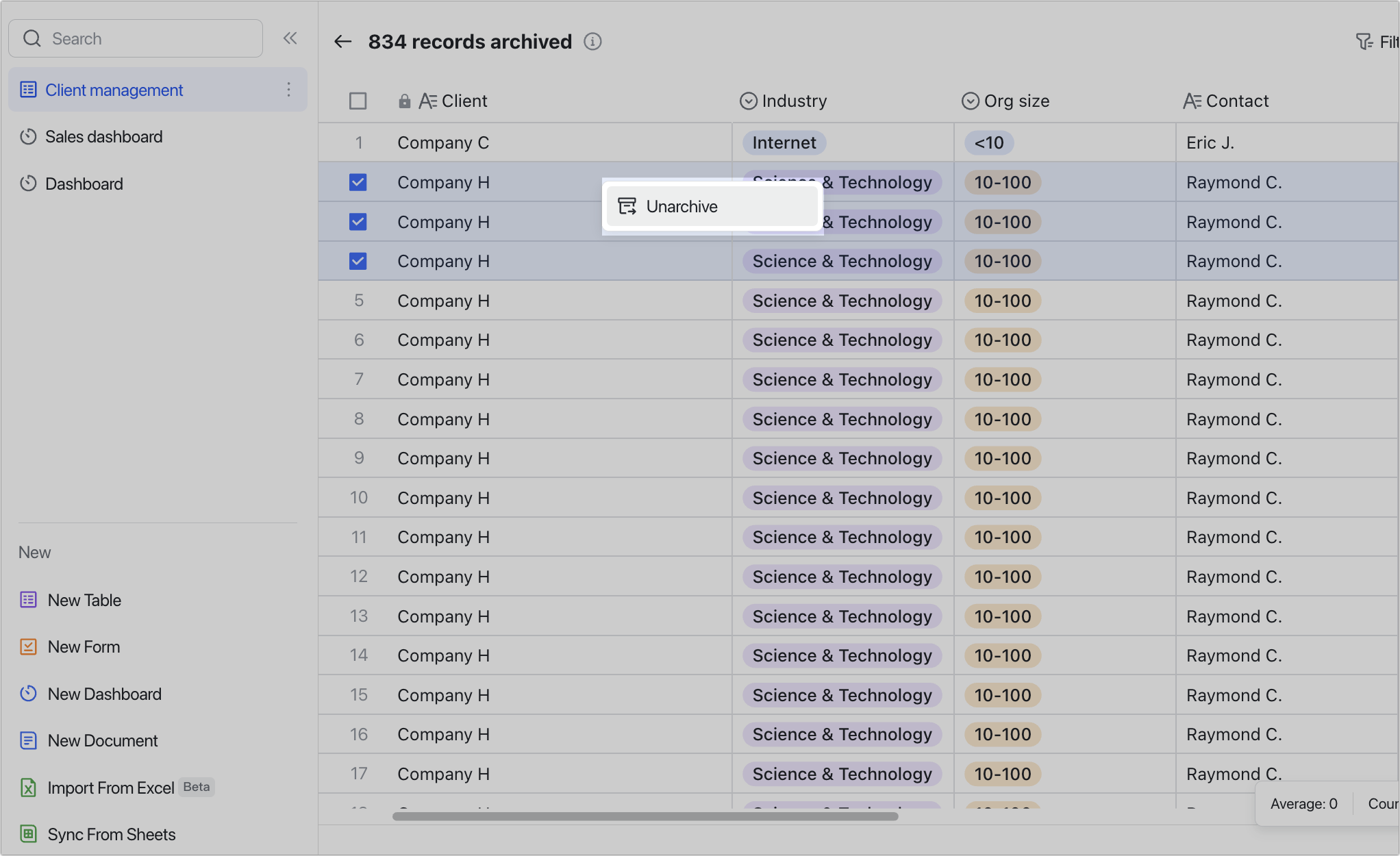1400x856 pixels.
Task: Uncheck the first selected Company H row
Action: coord(358,182)
